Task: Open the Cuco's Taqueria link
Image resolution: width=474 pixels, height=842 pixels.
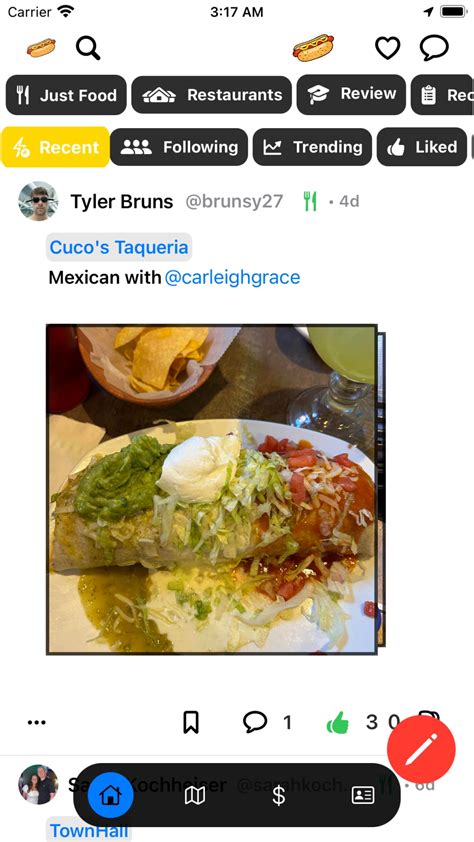Action: pos(119,248)
